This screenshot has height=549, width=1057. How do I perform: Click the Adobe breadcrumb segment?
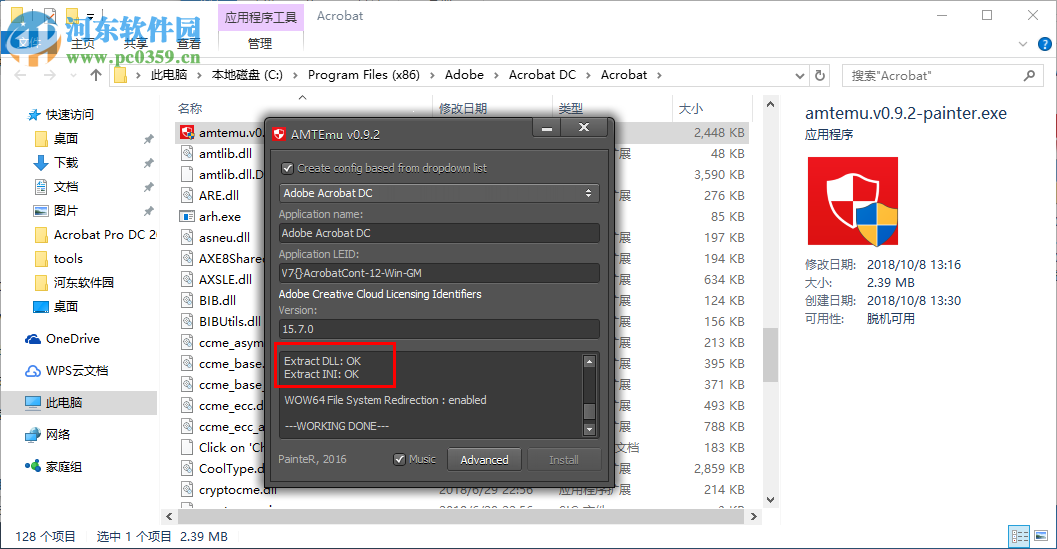pyautogui.click(x=464, y=75)
